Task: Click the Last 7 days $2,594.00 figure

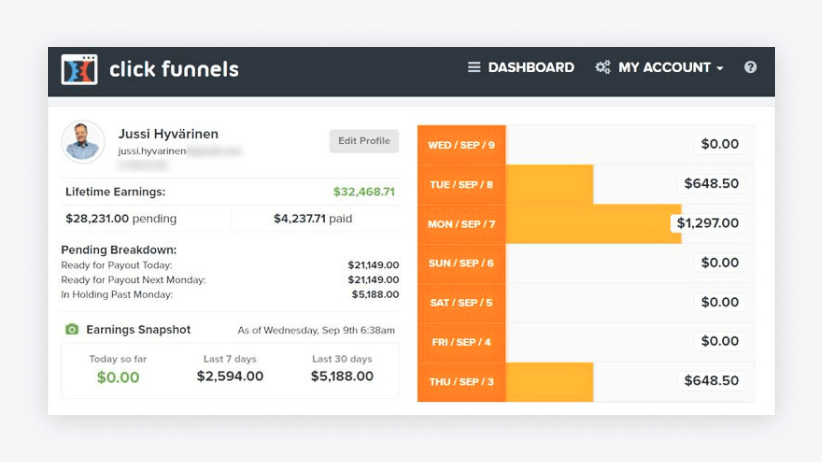Action: click(230, 377)
